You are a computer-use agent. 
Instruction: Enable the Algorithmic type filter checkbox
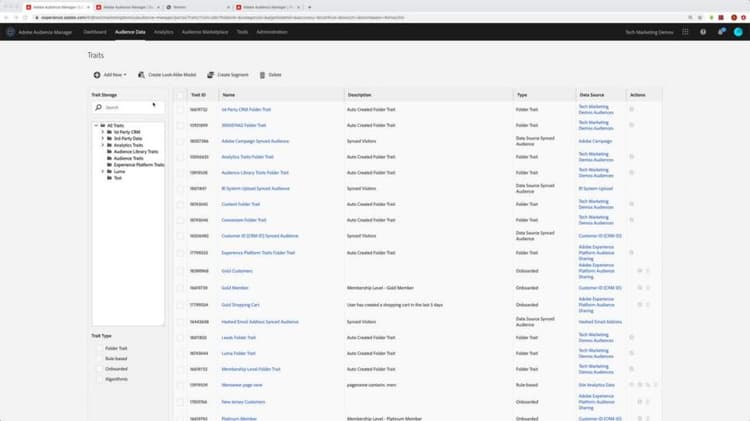(x=99, y=379)
